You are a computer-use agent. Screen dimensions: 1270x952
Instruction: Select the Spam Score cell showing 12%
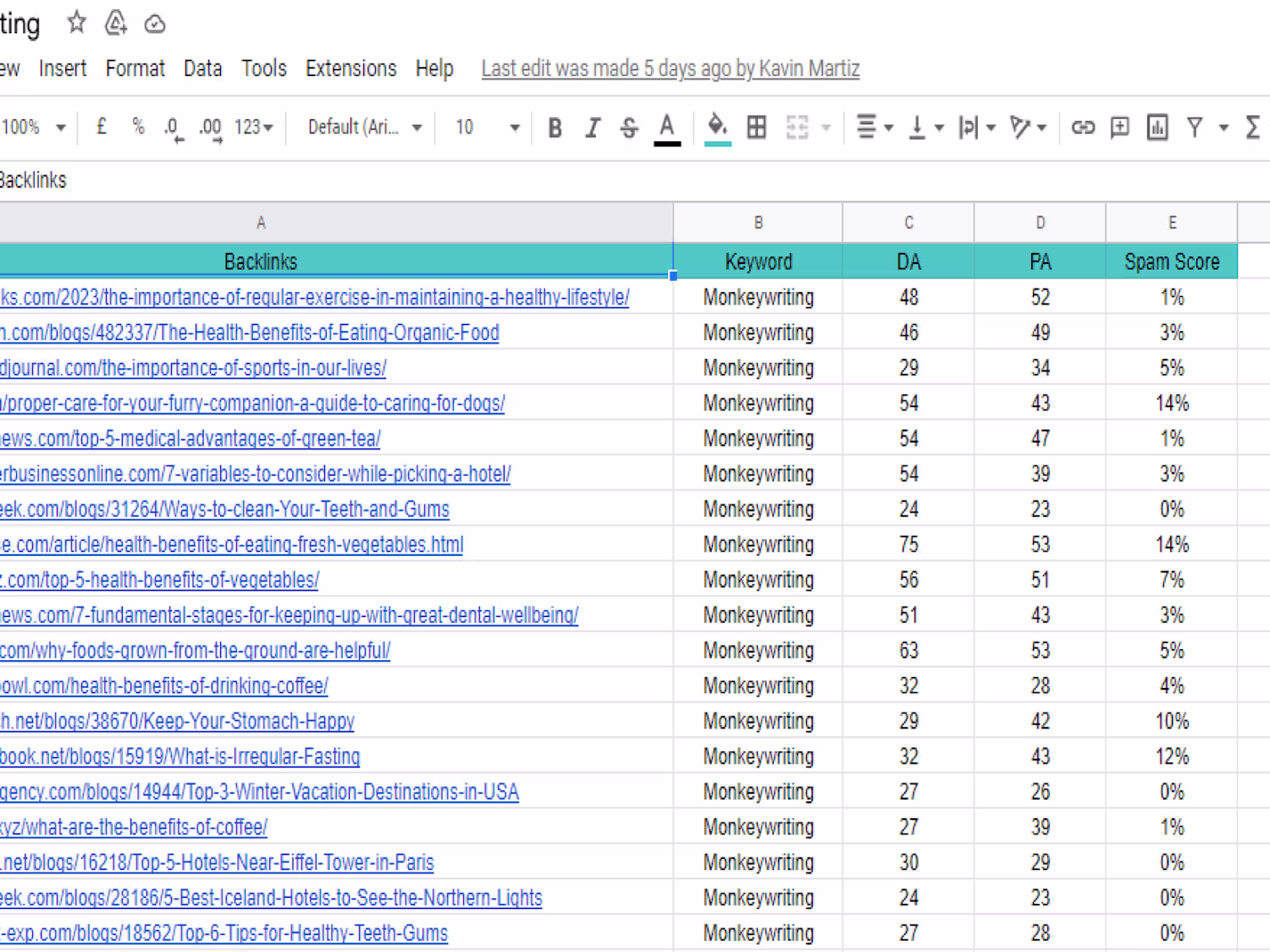pyautogui.click(x=1172, y=757)
